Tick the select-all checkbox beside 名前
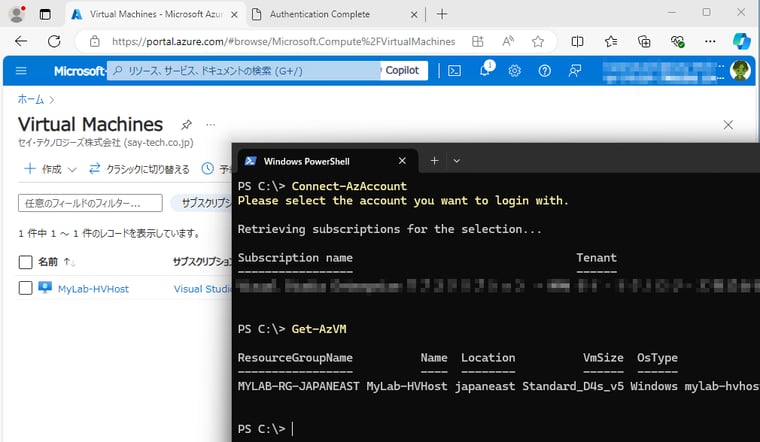 coord(25,262)
